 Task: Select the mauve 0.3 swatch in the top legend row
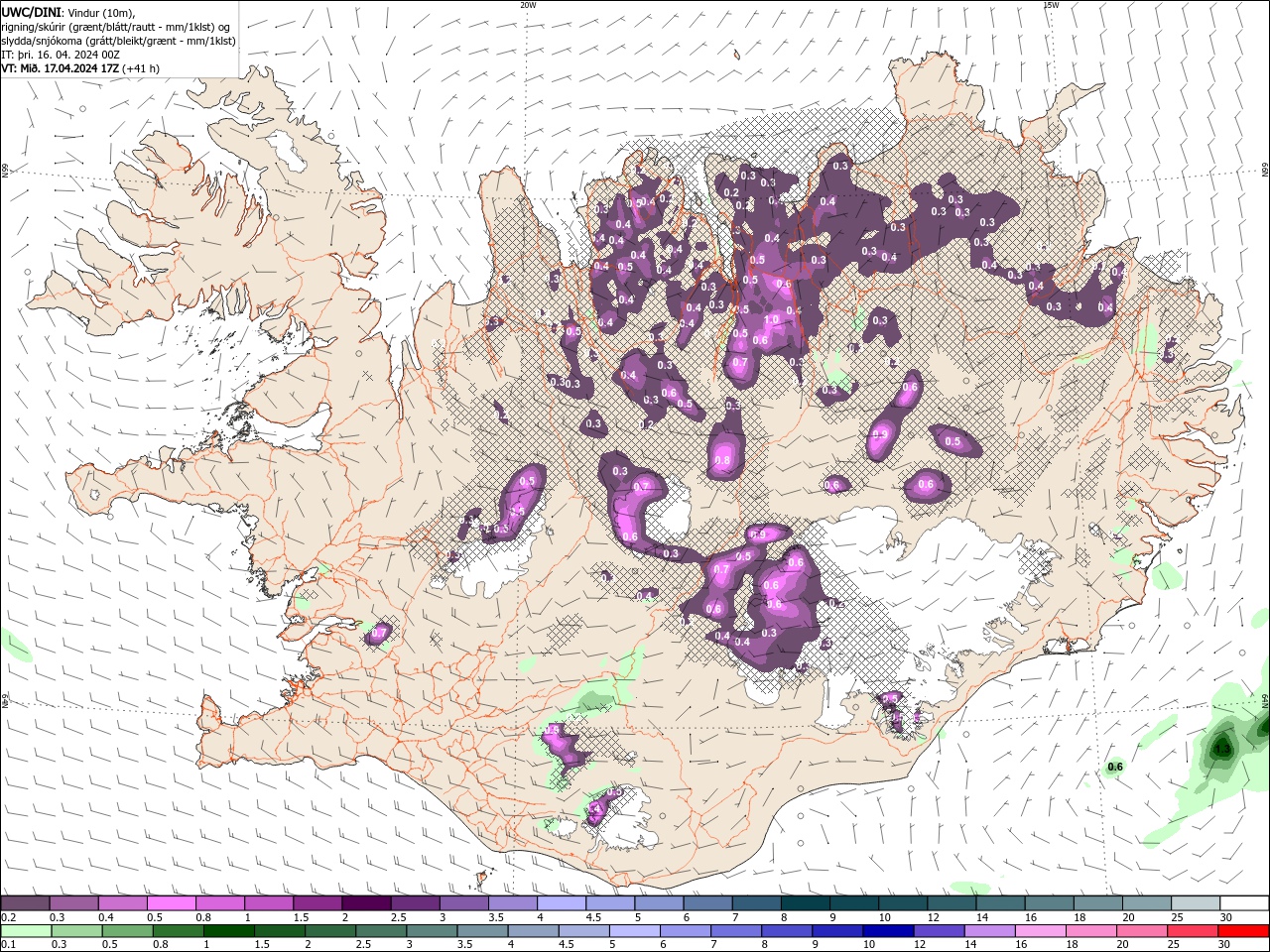point(74,903)
